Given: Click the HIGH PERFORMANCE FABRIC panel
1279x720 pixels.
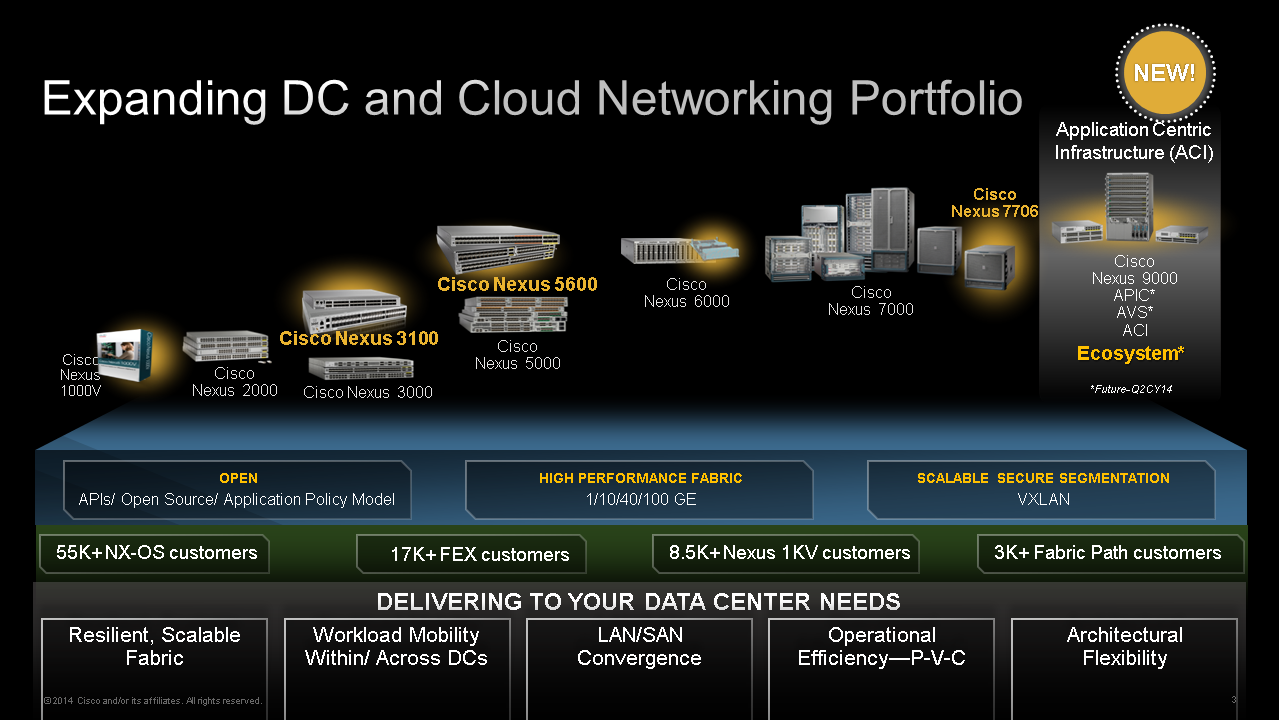Looking at the screenshot, I should coord(638,489).
